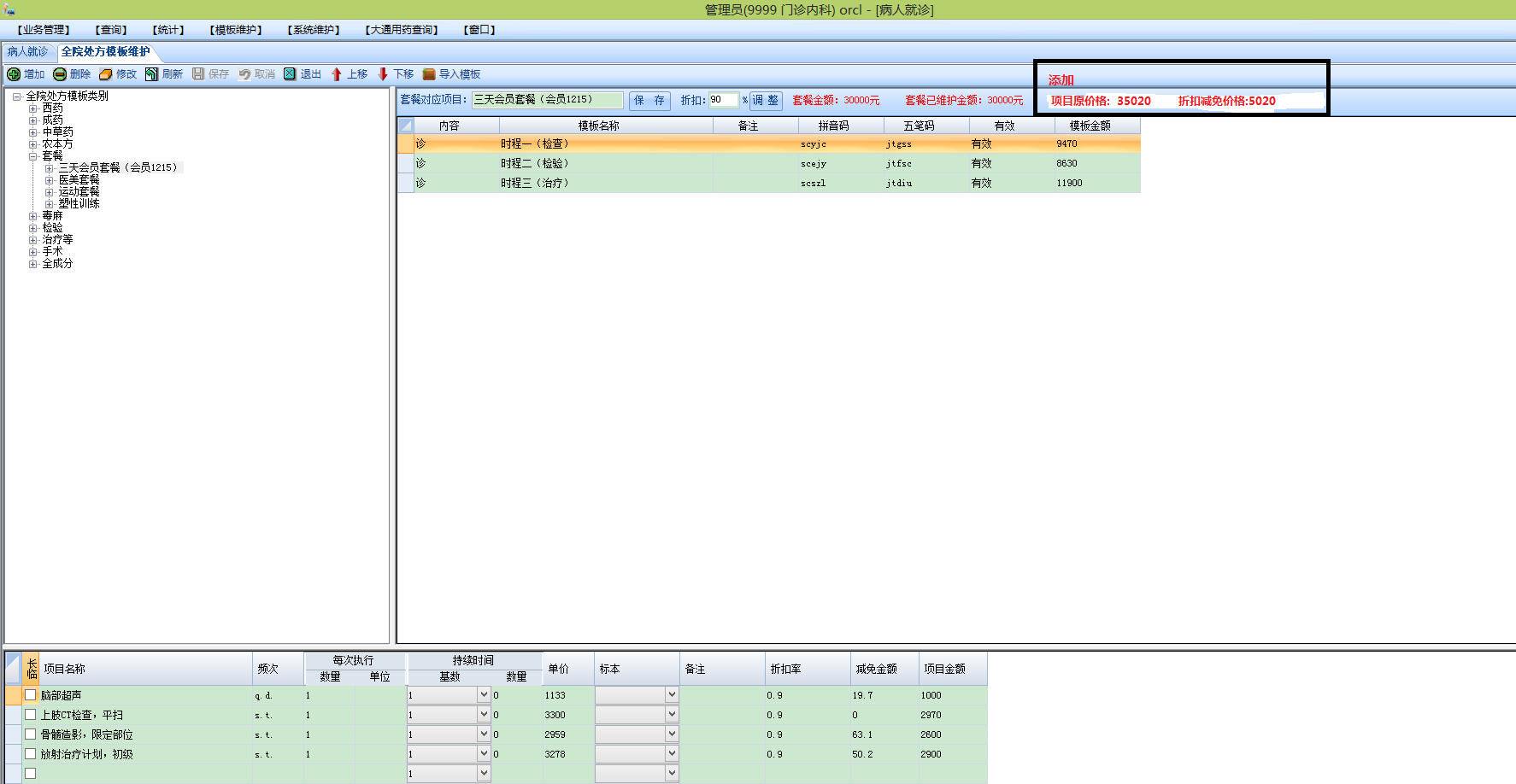Viewport: 1516px width, 784px height.
Task: Tick the checkbox for 上肢CT检查，平扫
Action: [x=31, y=715]
